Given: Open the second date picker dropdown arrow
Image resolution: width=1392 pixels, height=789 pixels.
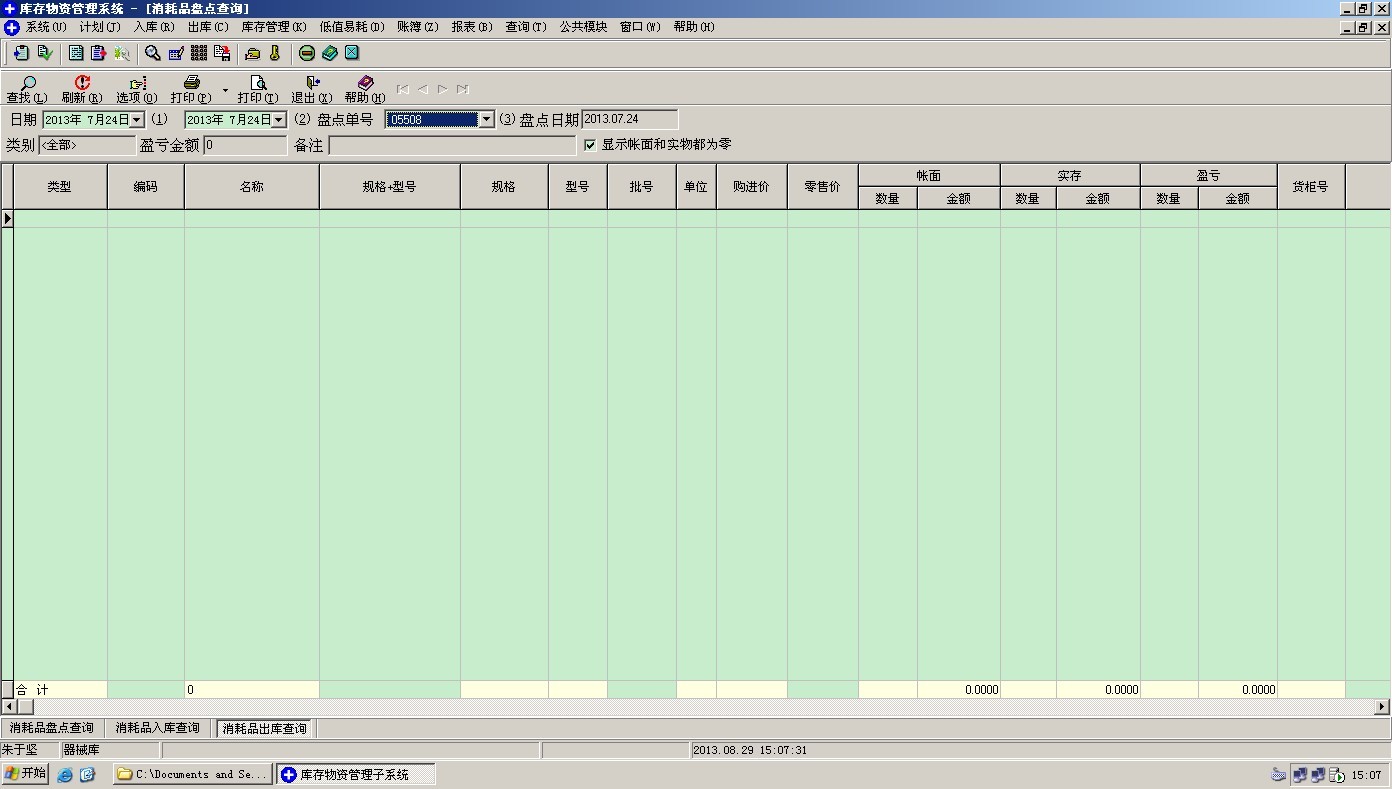Looking at the screenshot, I should point(279,120).
